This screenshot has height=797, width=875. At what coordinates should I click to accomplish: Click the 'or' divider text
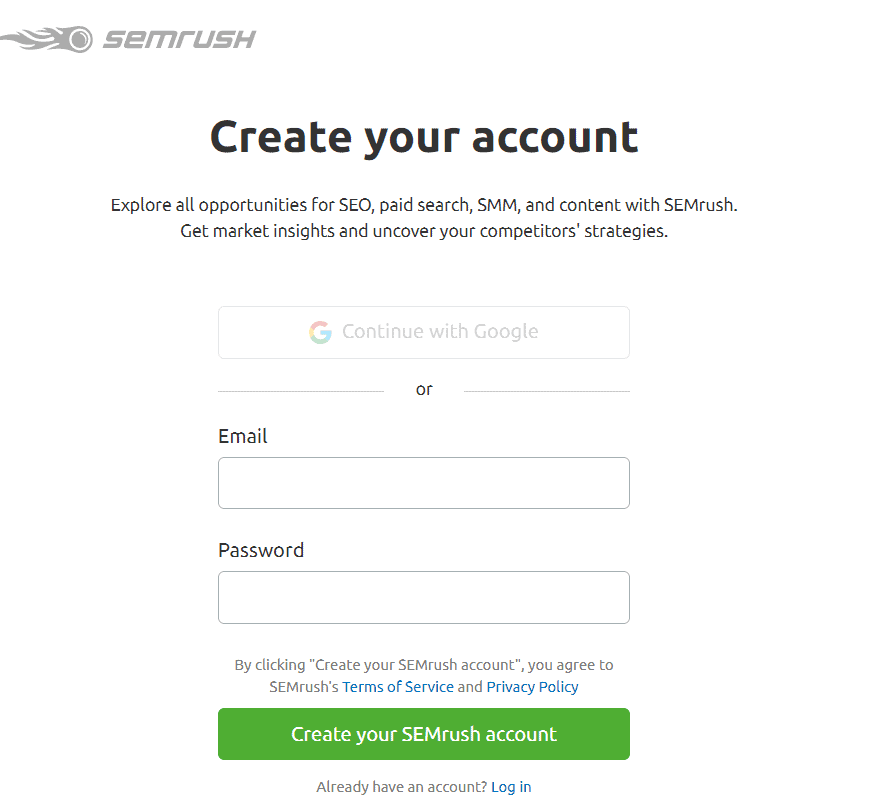(423, 389)
